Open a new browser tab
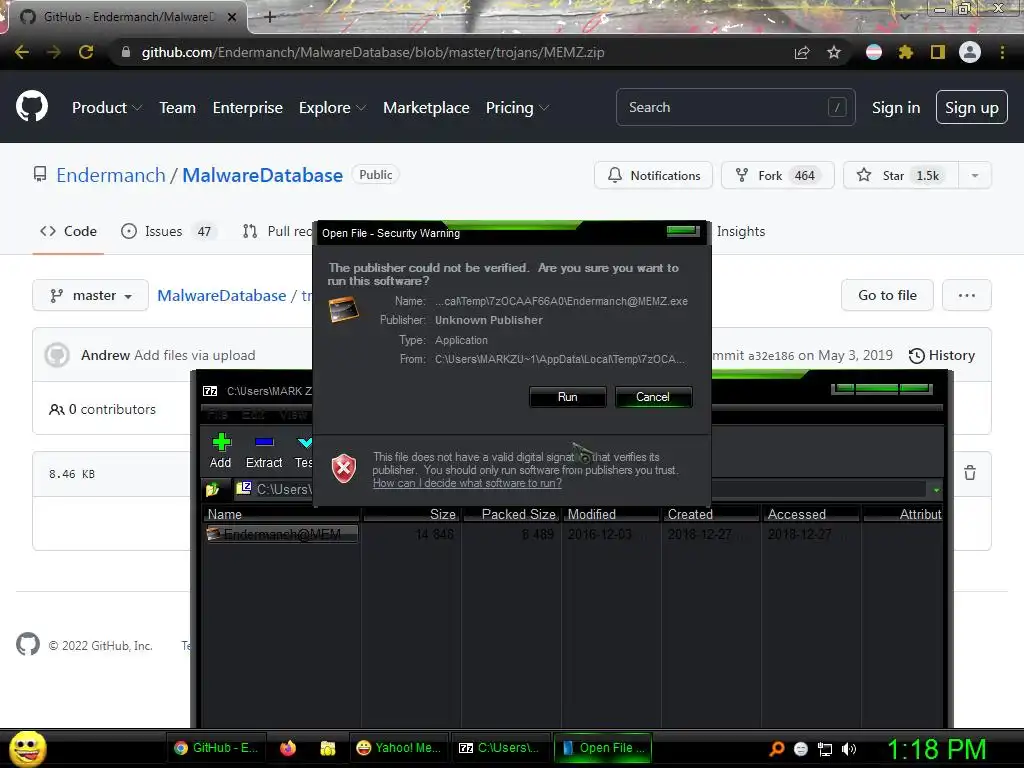Screen dimensions: 1024x768 (270, 17)
